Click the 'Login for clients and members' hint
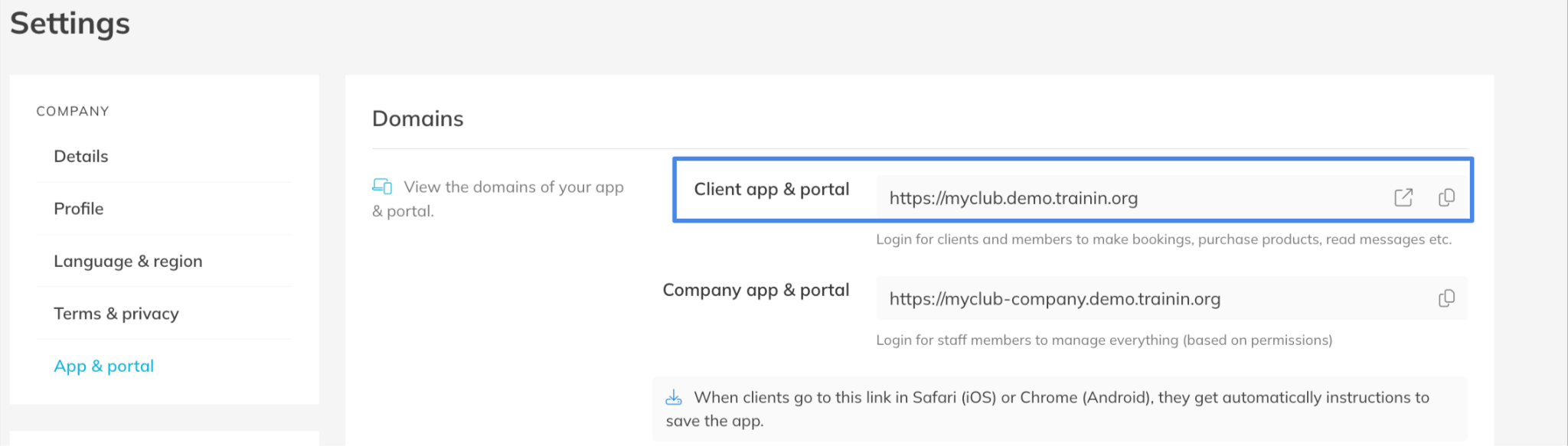Image resolution: width=1568 pixels, height=446 pixels. pyautogui.click(x=1163, y=239)
